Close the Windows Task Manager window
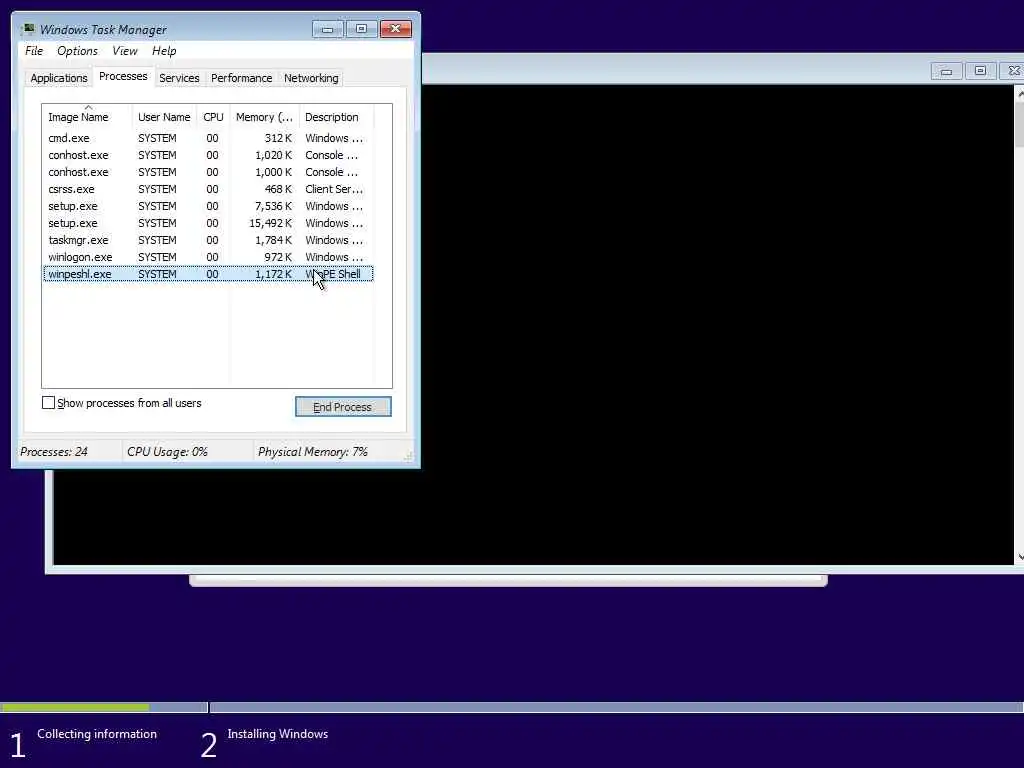 pyautogui.click(x=396, y=29)
